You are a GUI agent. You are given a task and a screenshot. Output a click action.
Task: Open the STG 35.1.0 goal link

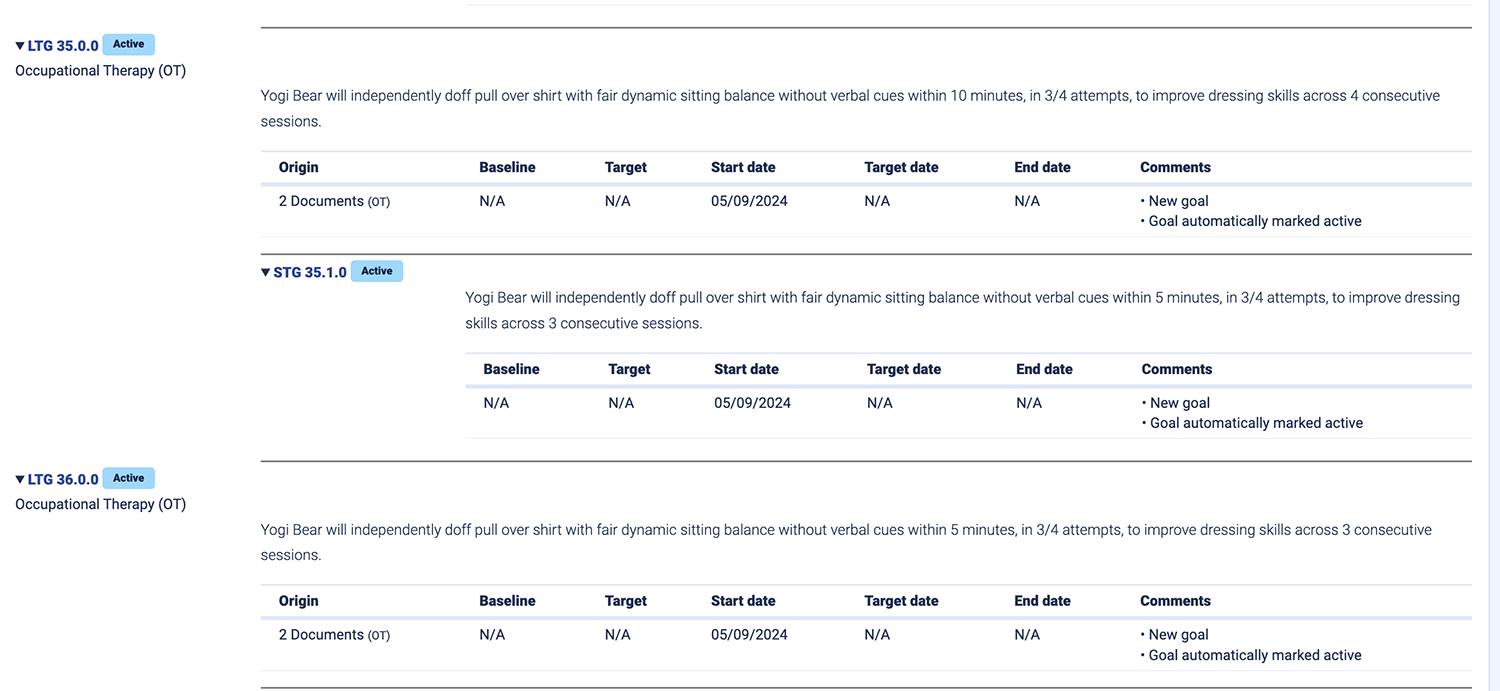click(x=310, y=272)
